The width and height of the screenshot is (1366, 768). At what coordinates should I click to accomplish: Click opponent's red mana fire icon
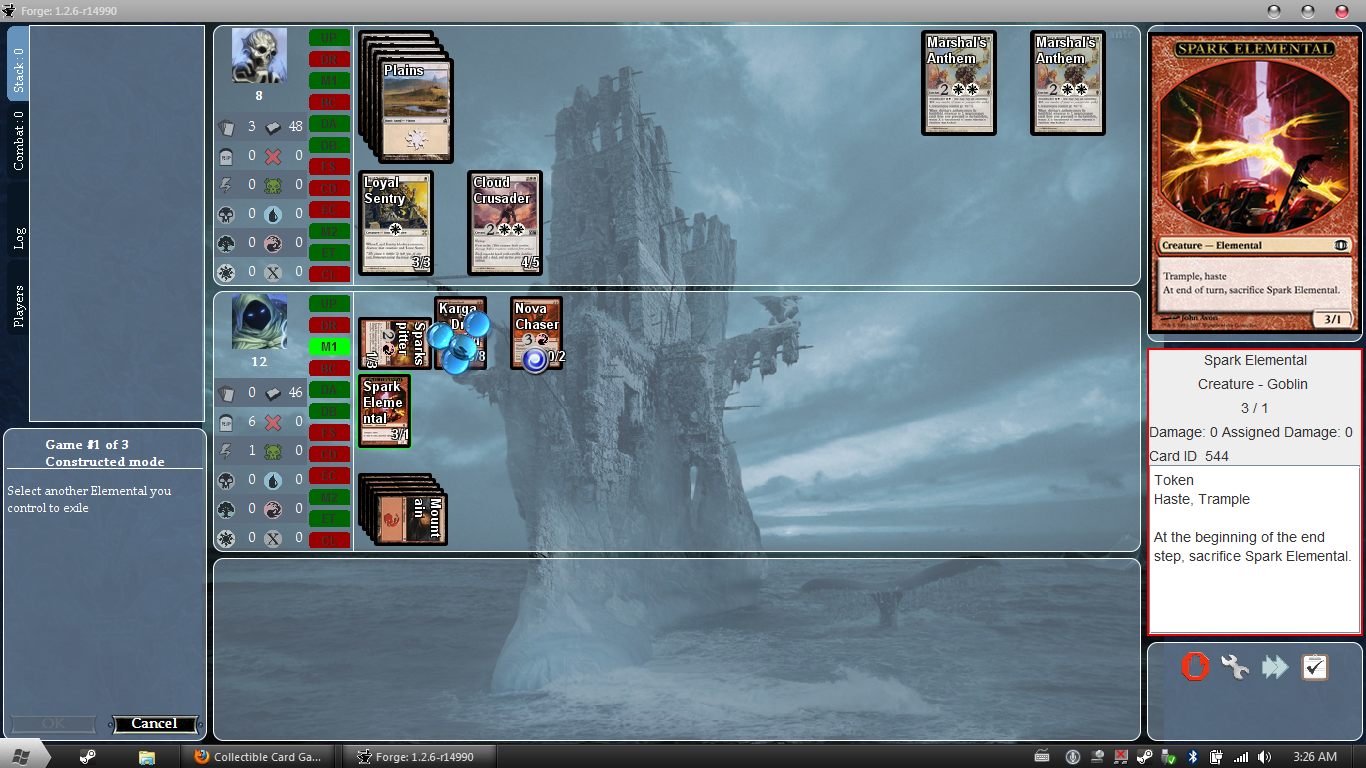[273, 243]
